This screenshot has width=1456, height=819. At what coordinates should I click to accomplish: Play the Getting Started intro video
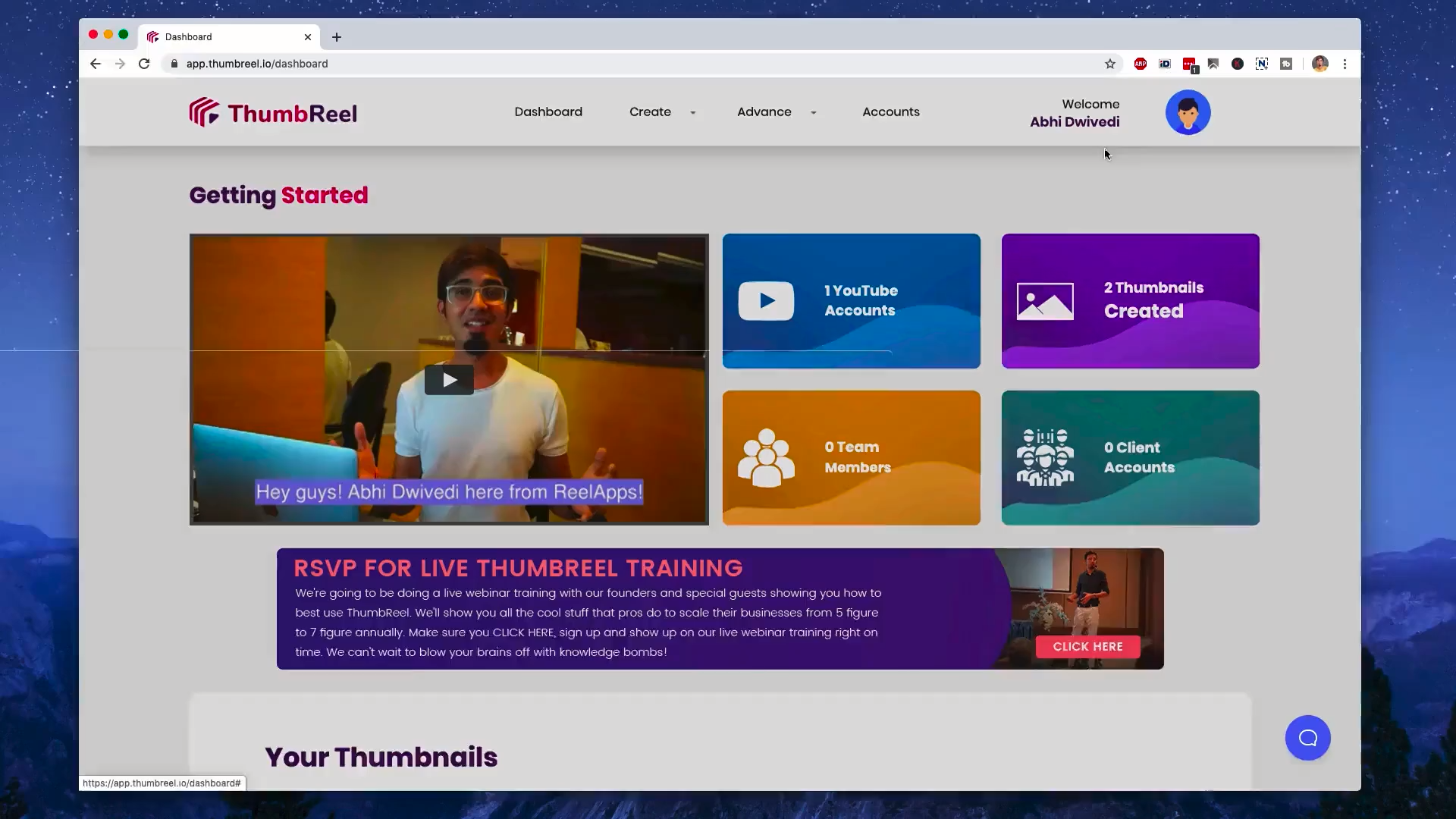click(449, 380)
